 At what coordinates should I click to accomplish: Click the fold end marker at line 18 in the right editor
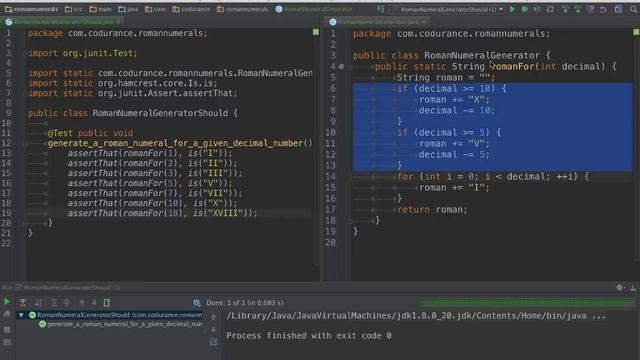pyautogui.click(x=350, y=221)
